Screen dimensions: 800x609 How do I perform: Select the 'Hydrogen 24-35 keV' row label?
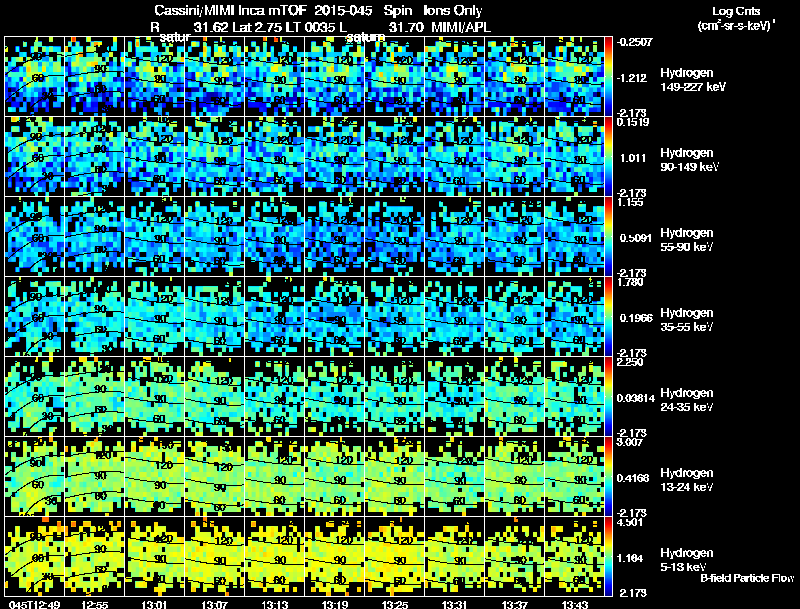pos(687,400)
